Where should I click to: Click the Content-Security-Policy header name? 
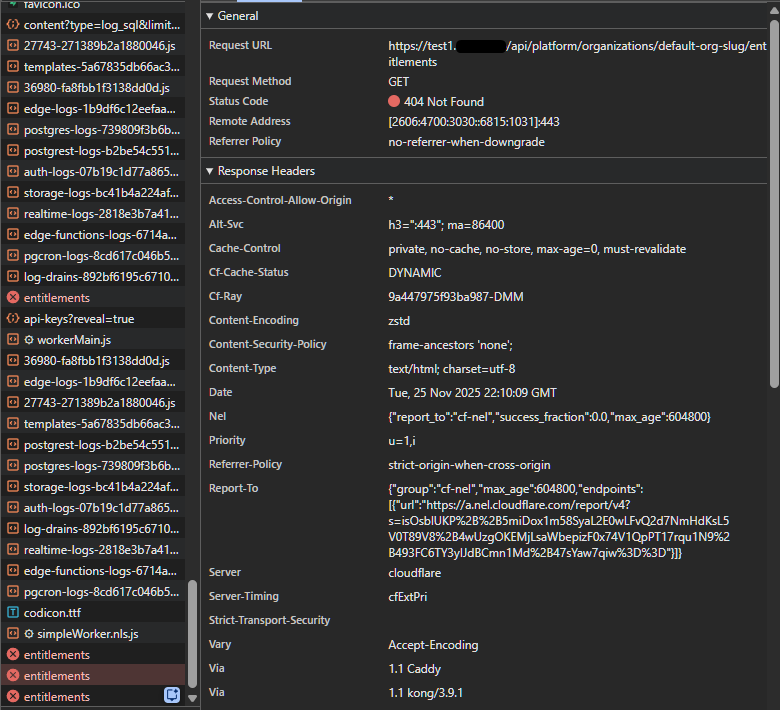(x=268, y=344)
